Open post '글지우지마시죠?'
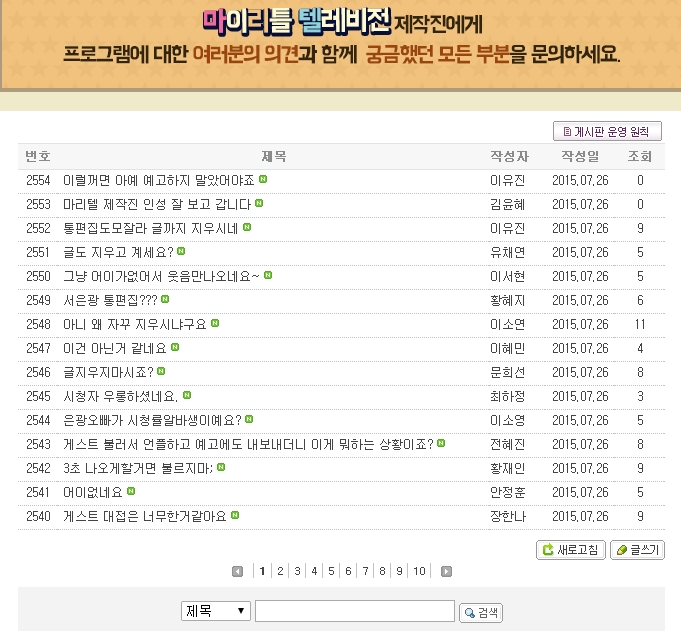 [x=109, y=372]
